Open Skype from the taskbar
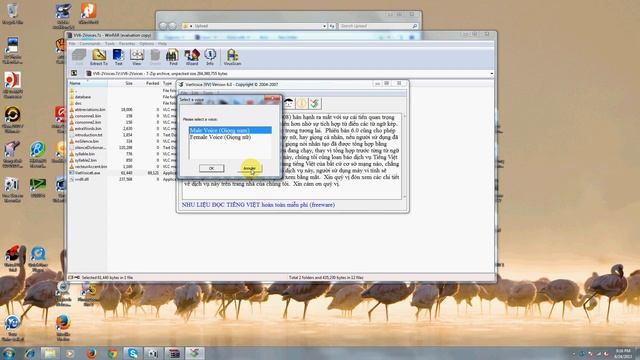Viewport: 640px width, 360px height. [133, 353]
